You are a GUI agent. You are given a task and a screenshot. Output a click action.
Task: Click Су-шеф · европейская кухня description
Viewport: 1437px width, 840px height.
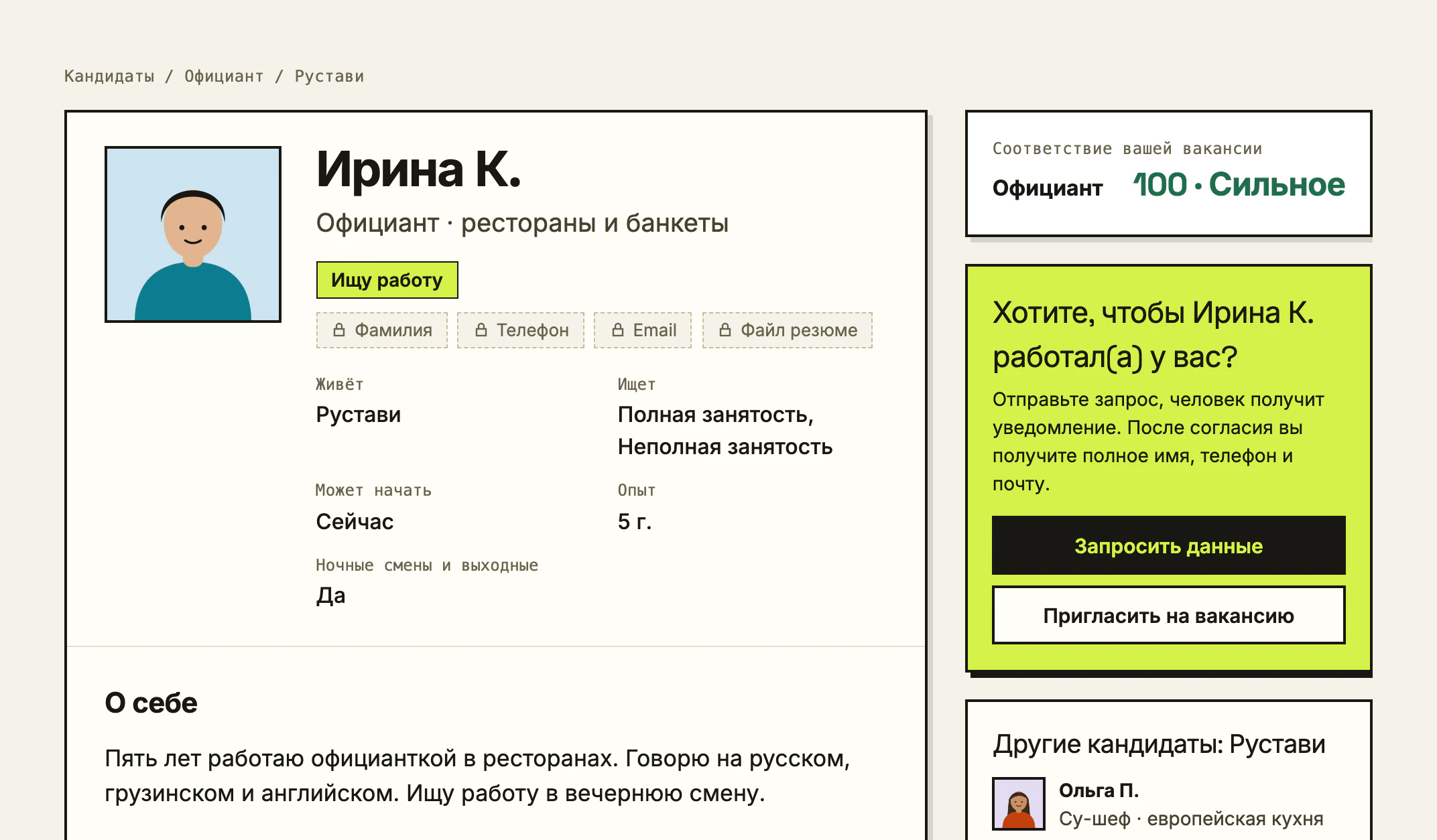point(1191,819)
